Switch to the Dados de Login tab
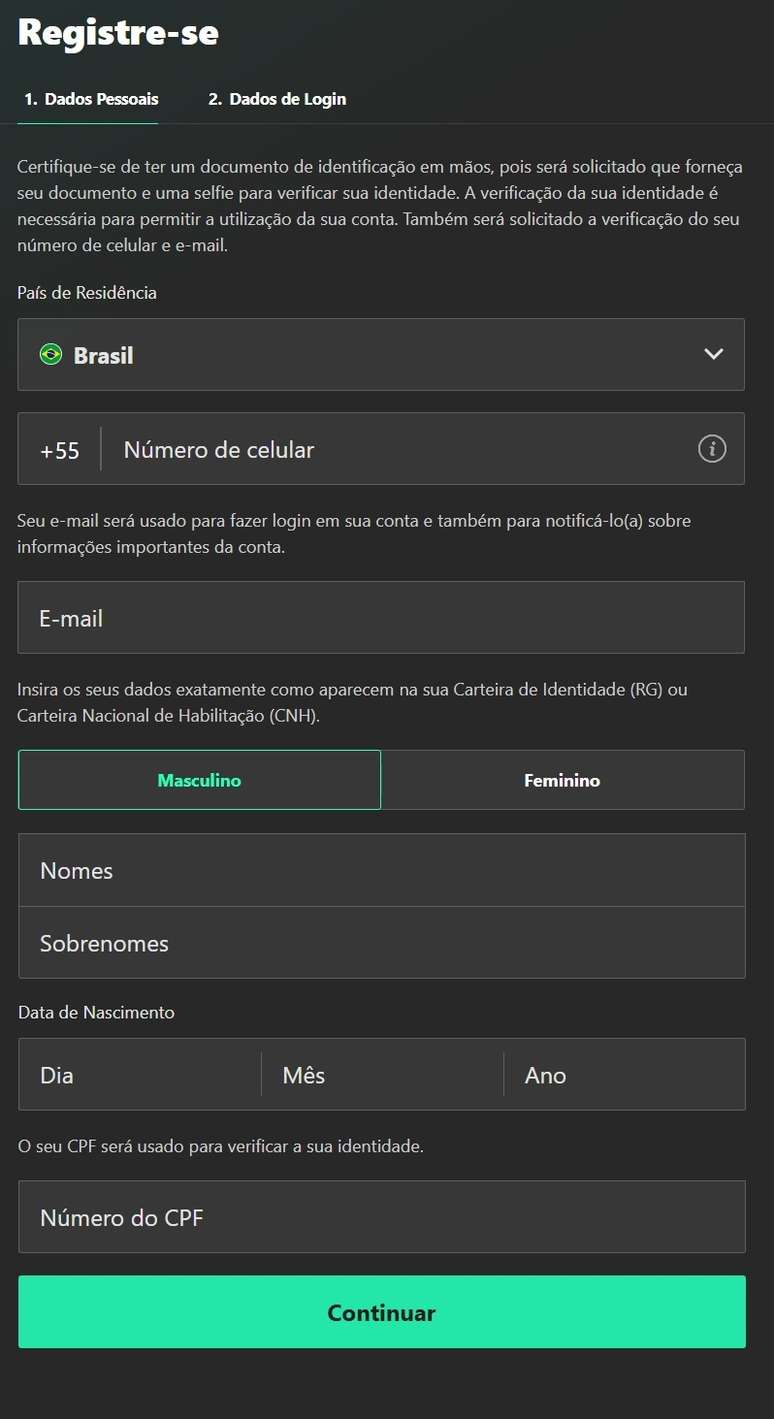 point(276,98)
